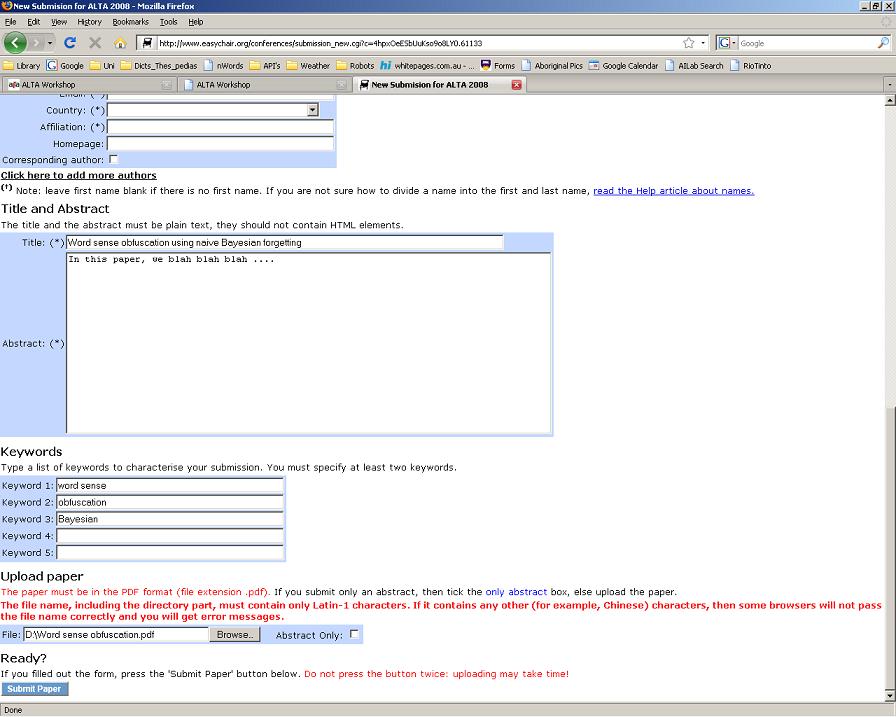Image resolution: width=896 pixels, height=717 pixels.
Task: Open the Robots bookmark folder
Action: click(355, 66)
